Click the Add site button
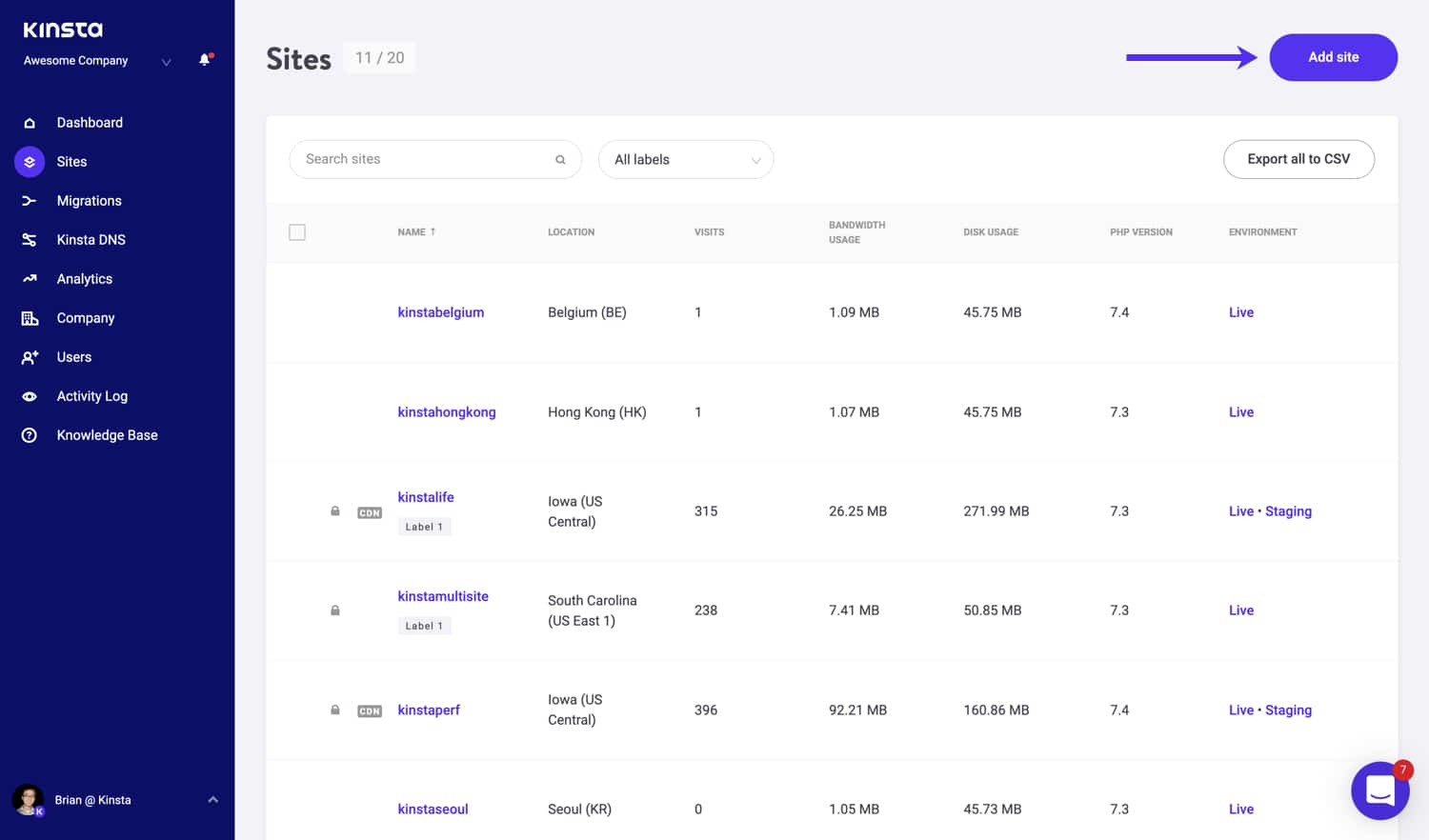The image size is (1429, 840). point(1333,57)
